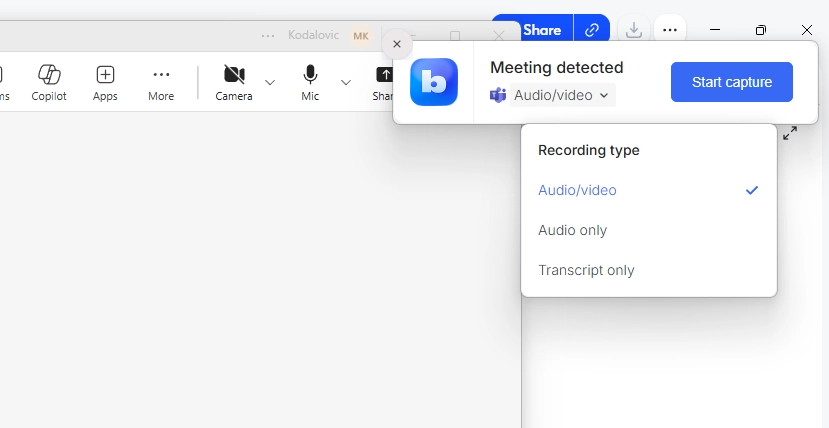Open the ellipsis menu left of Kodalovic
Viewport: 829px width, 428px height.
[268, 36]
